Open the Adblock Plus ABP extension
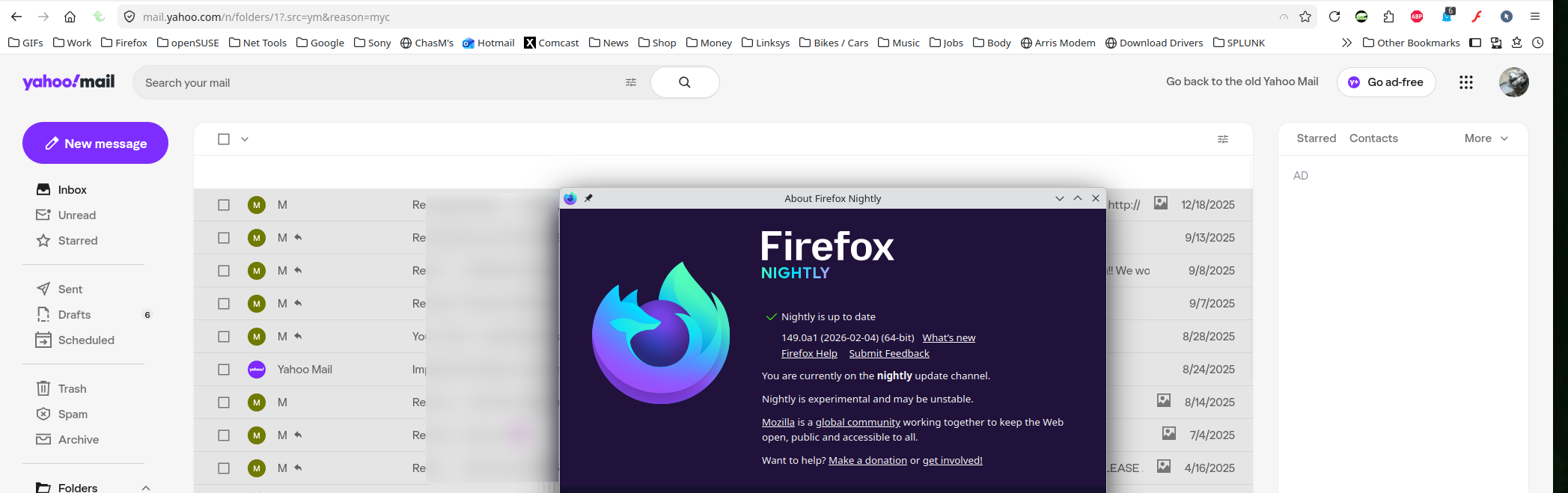This screenshot has width=1568, height=493. tap(1417, 16)
